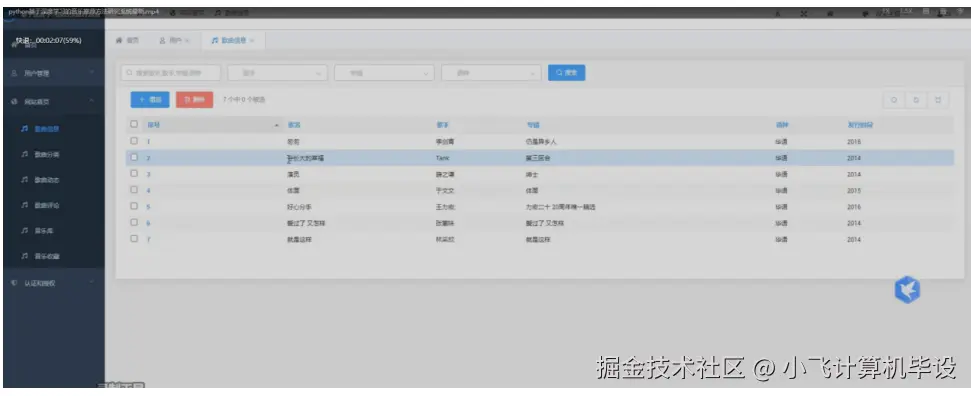Sort by the 歌手 column header
The width and height of the screenshot is (971, 396).
point(442,125)
